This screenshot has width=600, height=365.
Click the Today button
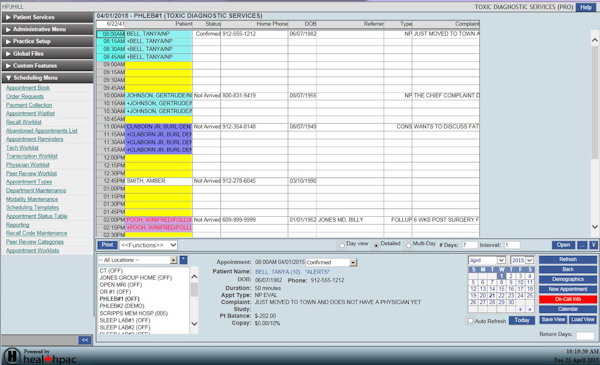(522, 321)
